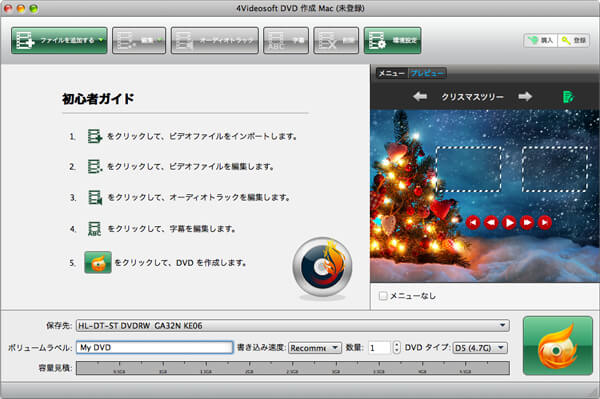
Task: Open the 保存先 destination dropdown
Action: tap(293, 326)
